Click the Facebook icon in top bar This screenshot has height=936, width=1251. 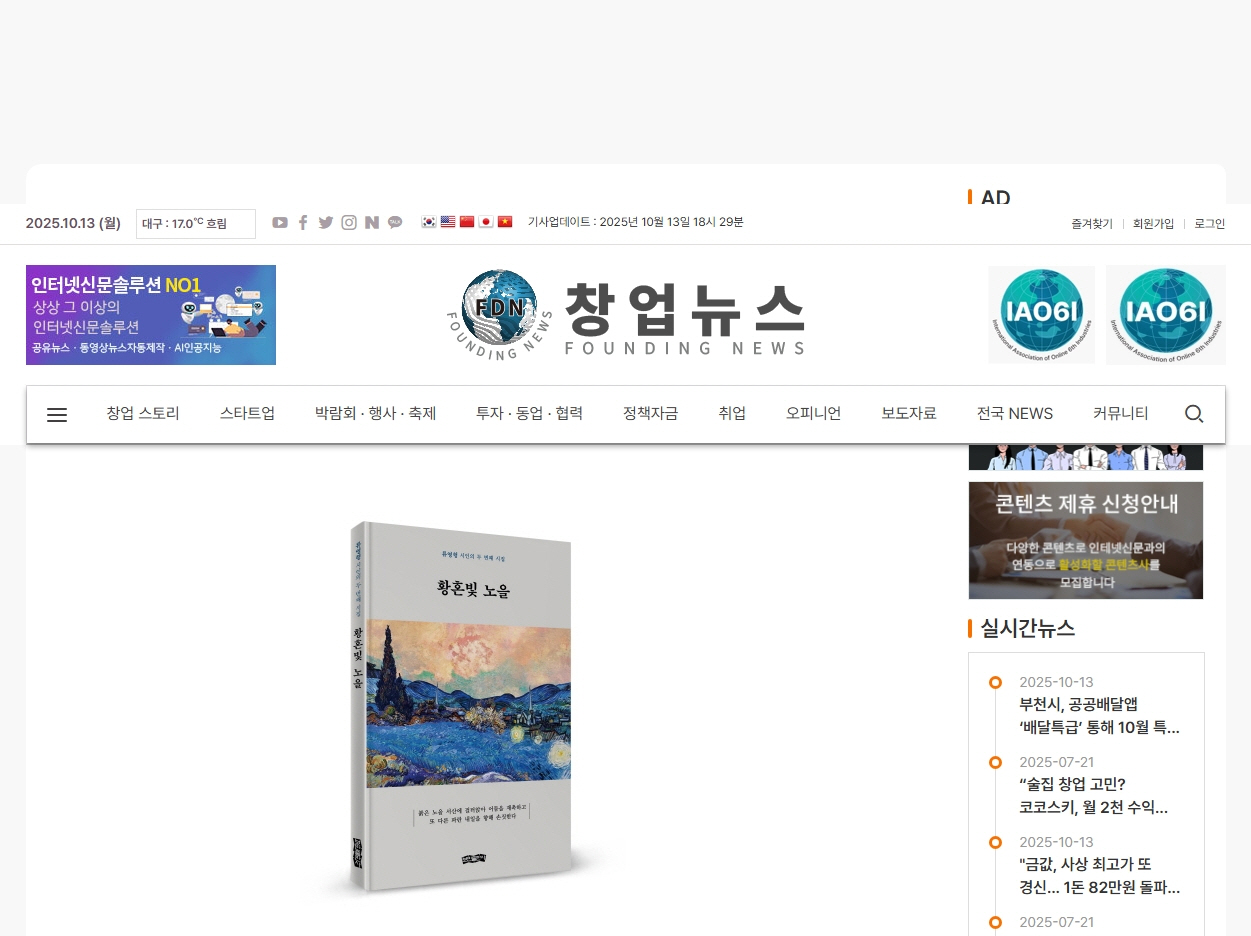pos(303,223)
